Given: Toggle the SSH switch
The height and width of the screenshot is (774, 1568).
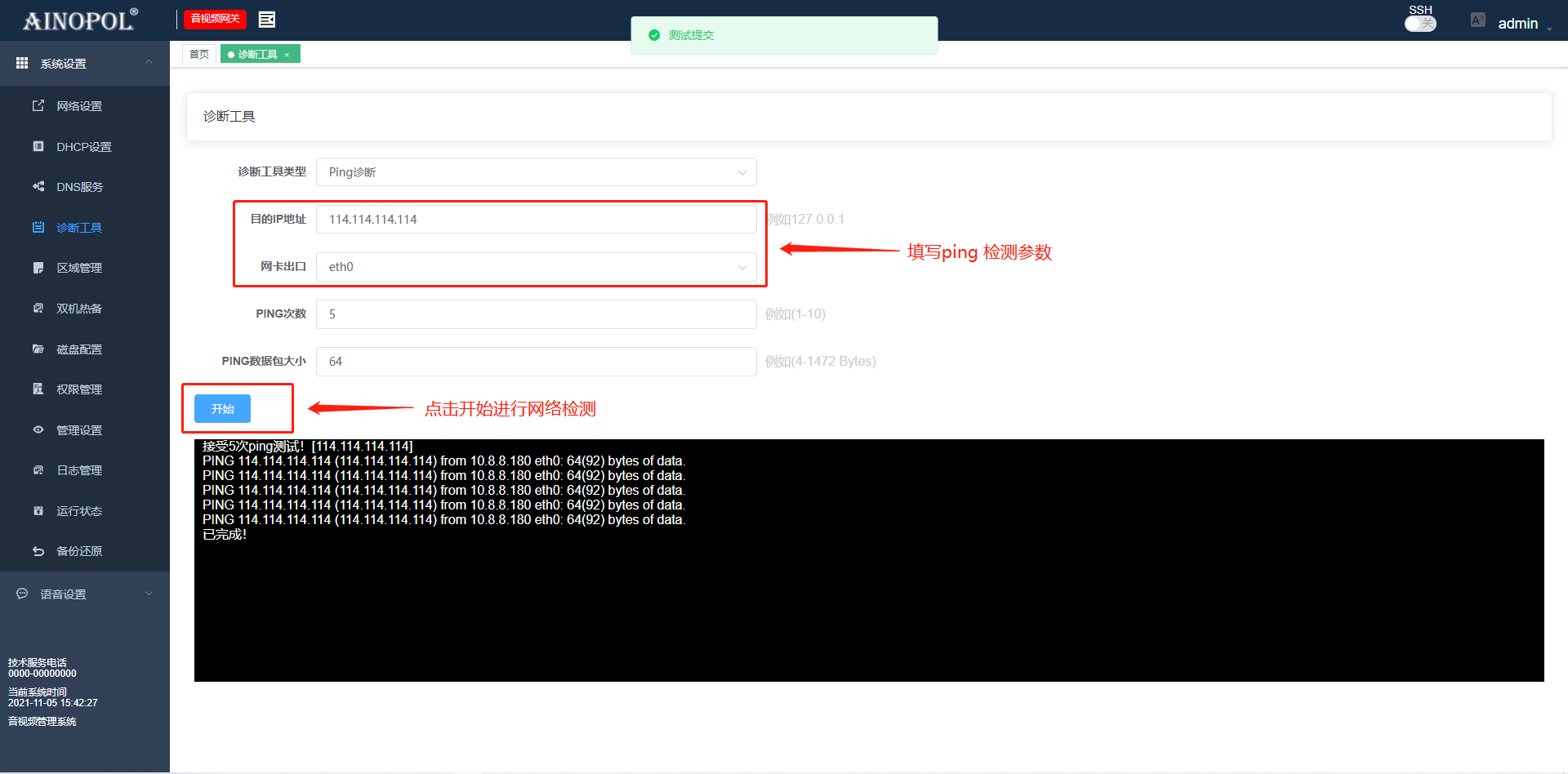Looking at the screenshot, I should pos(1420,24).
